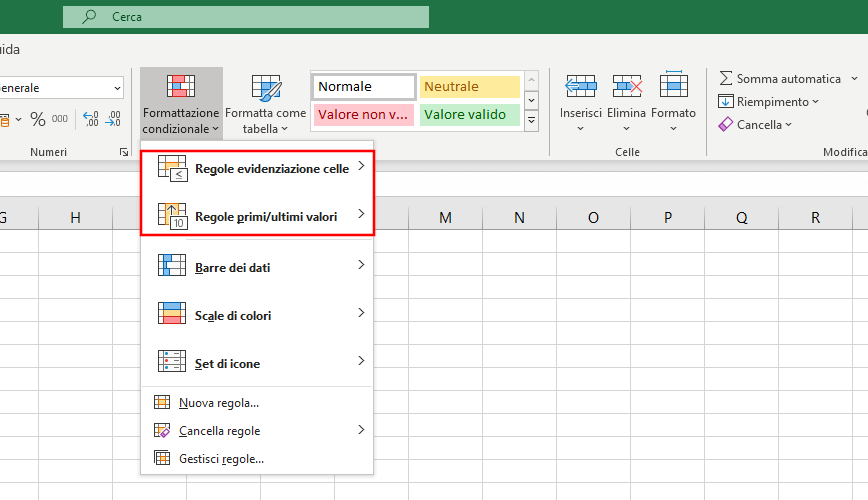Open the Cancella regole submenu

[257, 430]
